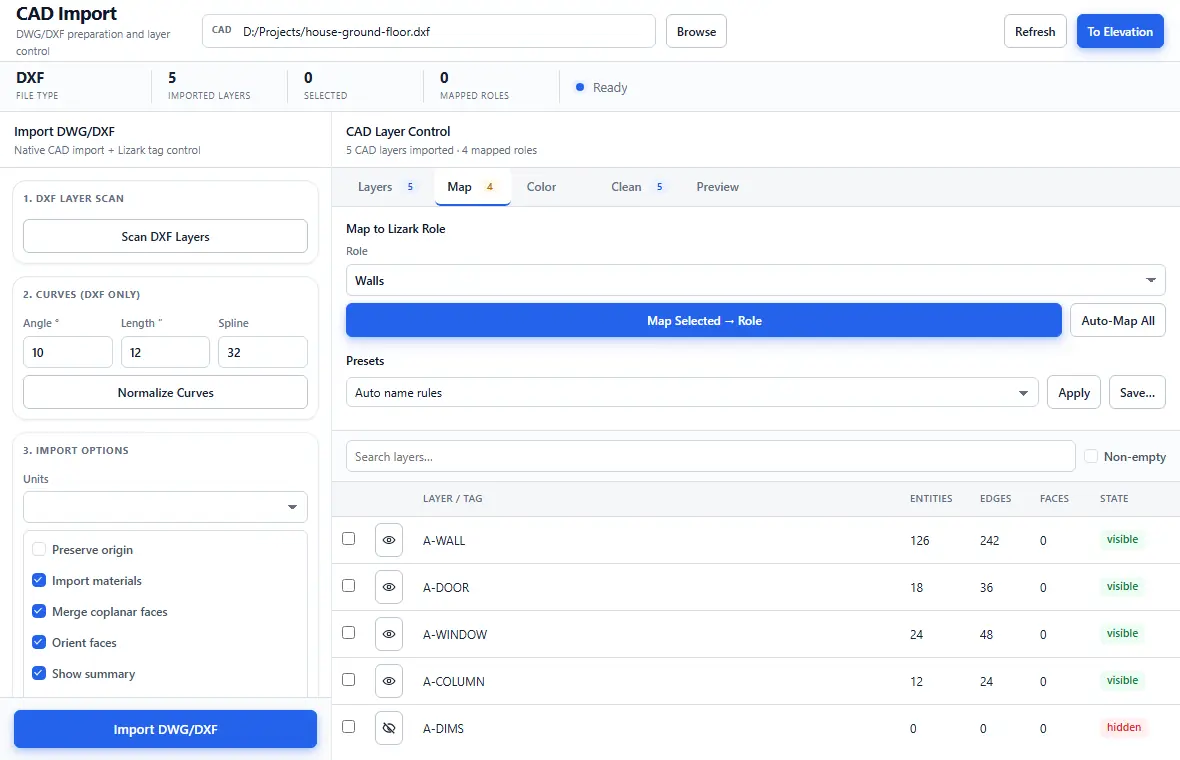This screenshot has width=1180, height=760.
Task: Uncheck Show summary option
Action: (39, 673)
